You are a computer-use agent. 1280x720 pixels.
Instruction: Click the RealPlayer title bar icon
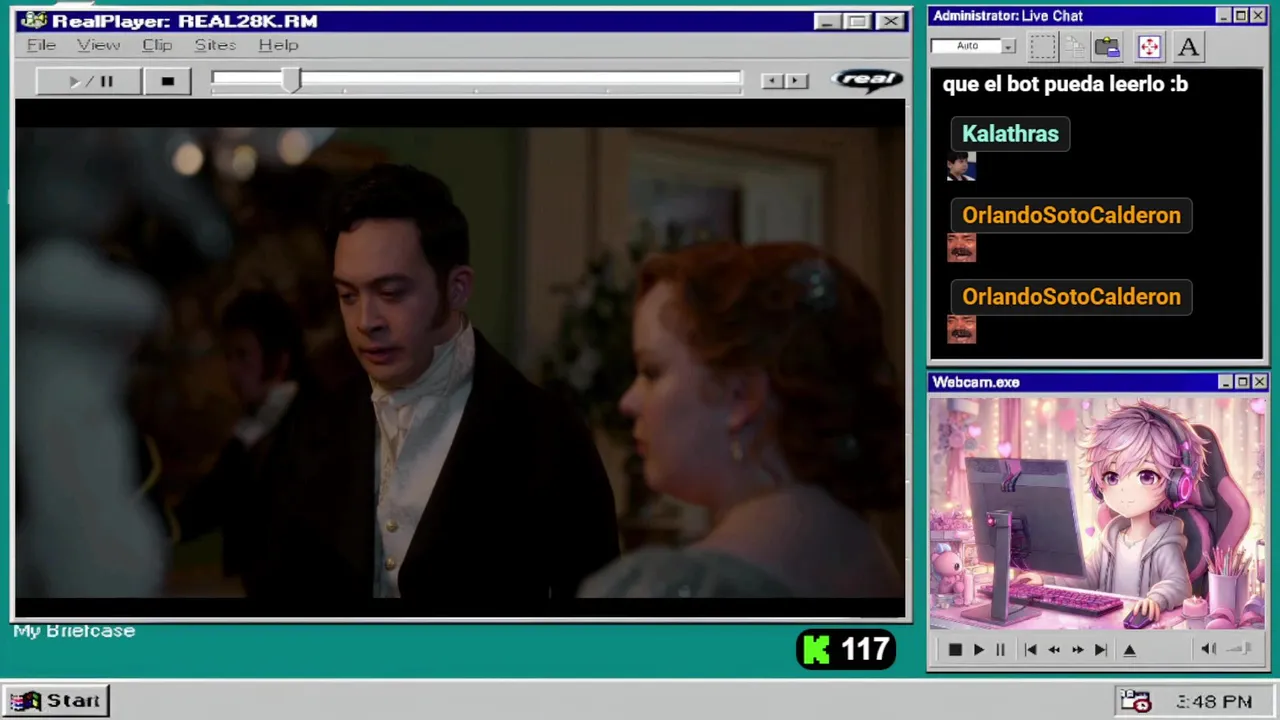(x=33, y=21)
